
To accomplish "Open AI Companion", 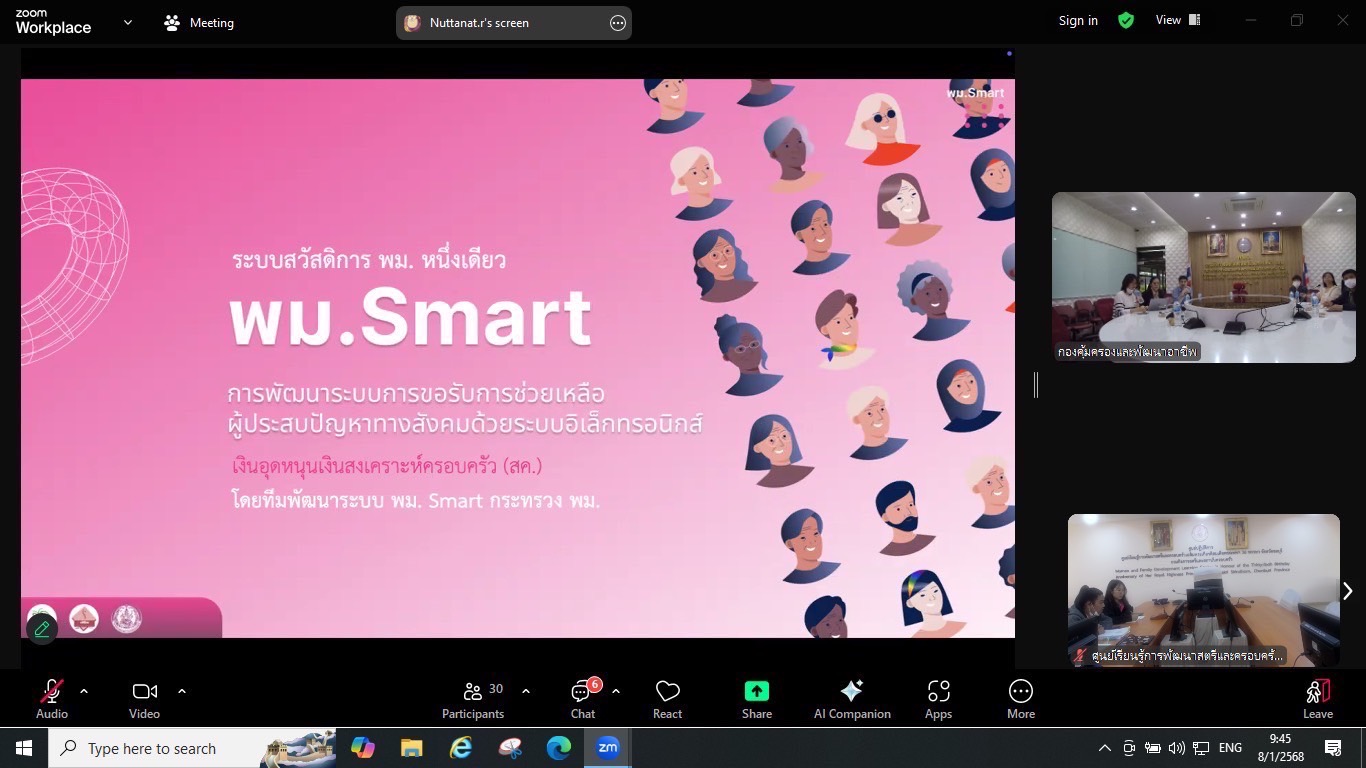I will [x=852, y=698].
